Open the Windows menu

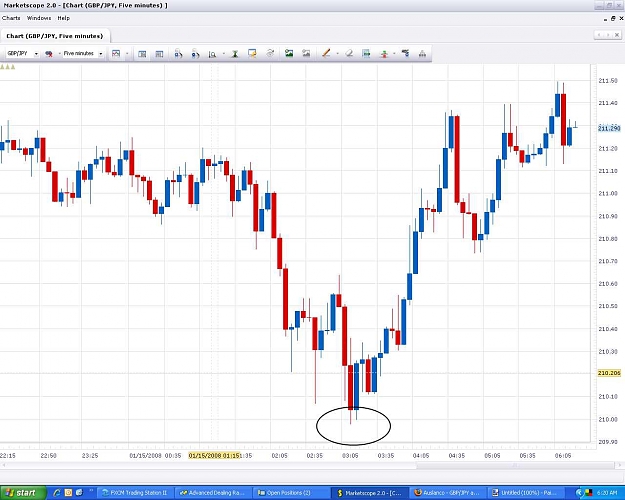[x=39, y=18]
